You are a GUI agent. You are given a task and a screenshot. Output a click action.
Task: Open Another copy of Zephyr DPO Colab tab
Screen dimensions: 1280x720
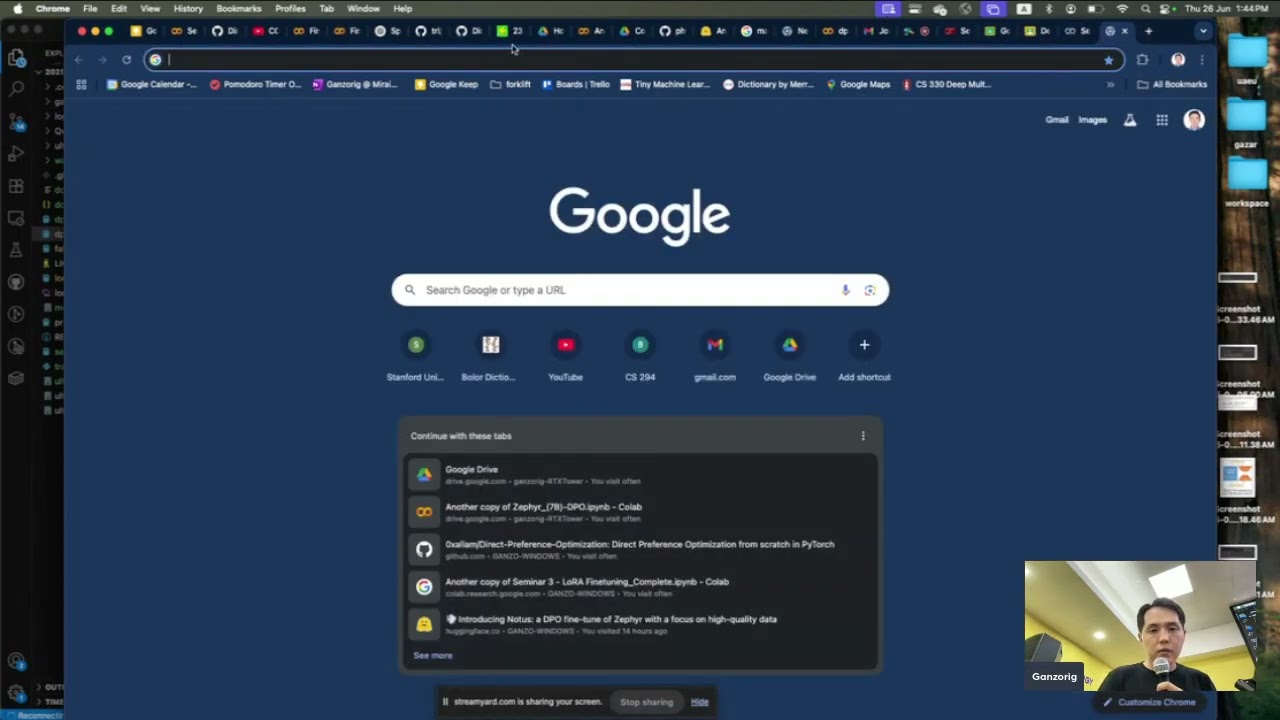click(x=640, y=512)
